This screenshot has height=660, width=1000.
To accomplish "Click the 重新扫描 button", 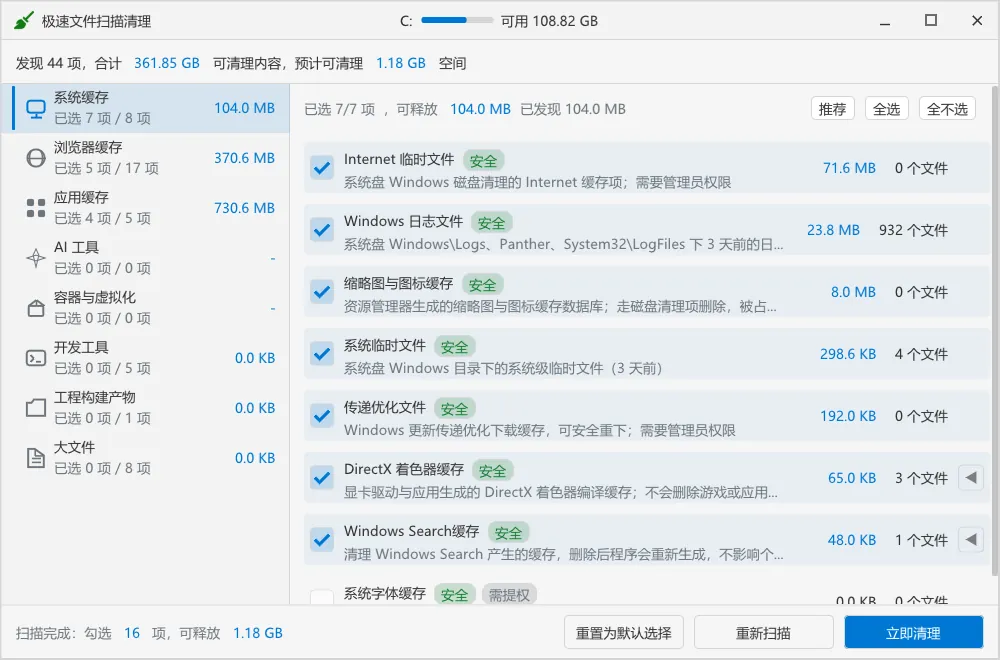I will (x=763, y=633).
